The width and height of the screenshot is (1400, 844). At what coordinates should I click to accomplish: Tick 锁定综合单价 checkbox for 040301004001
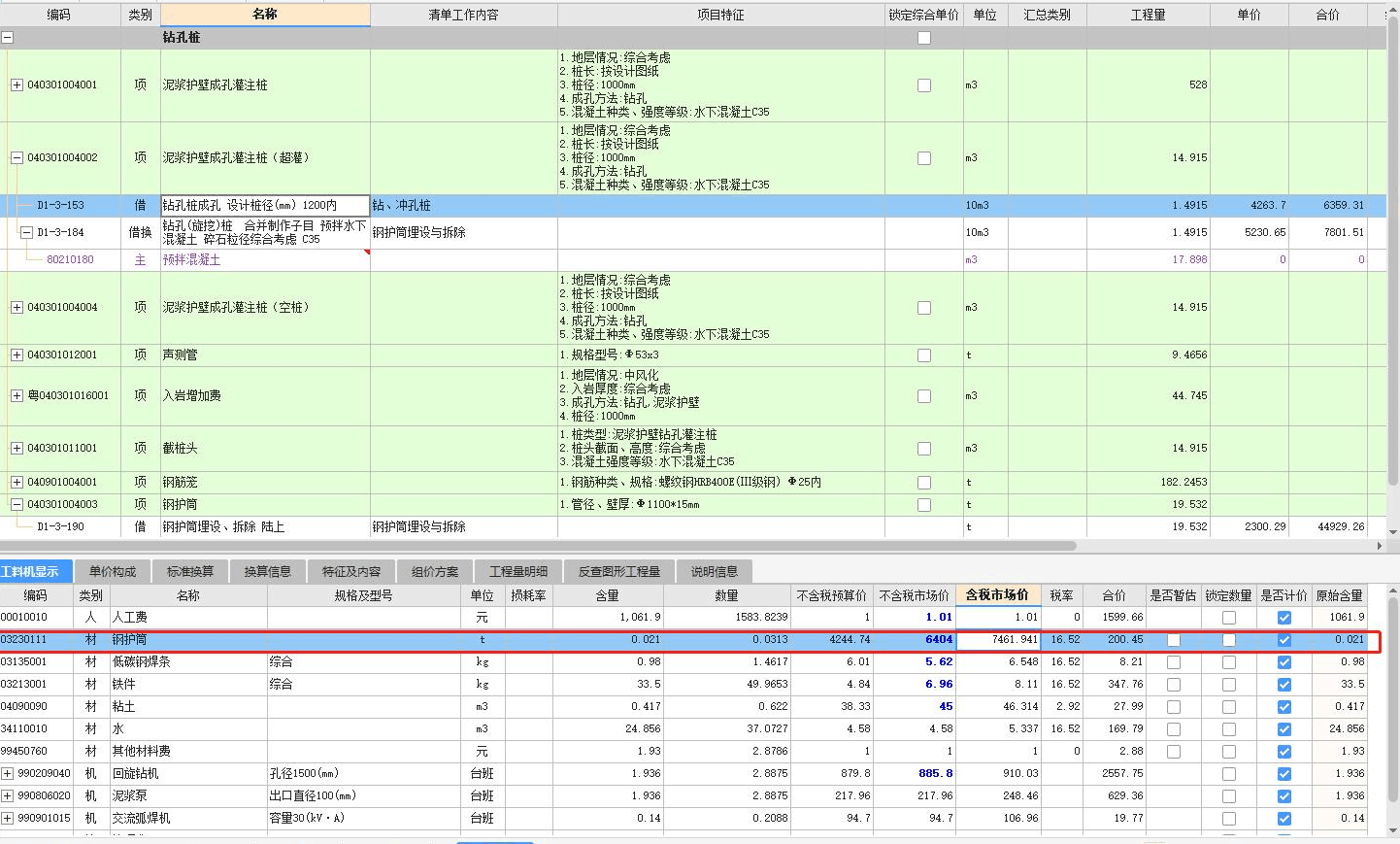click(924, 85)
